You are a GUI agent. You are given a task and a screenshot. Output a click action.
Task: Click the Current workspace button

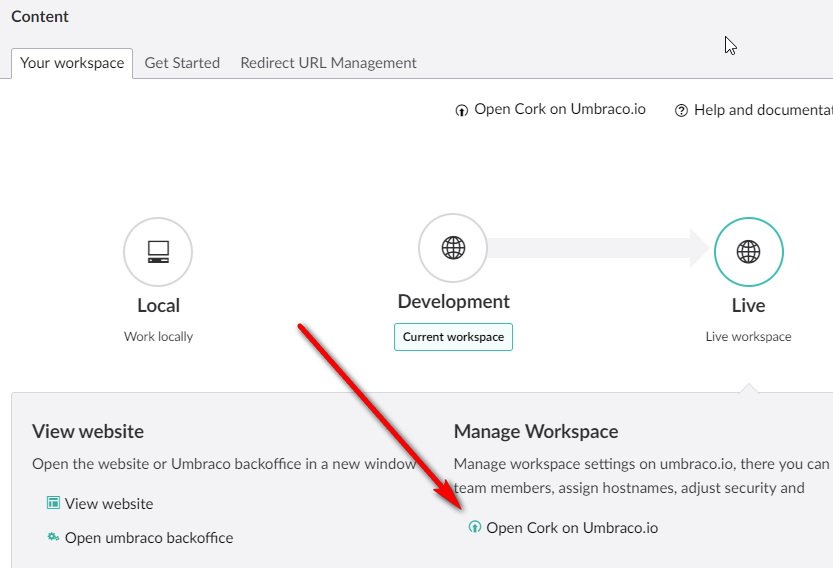click(x=453, y=337)
